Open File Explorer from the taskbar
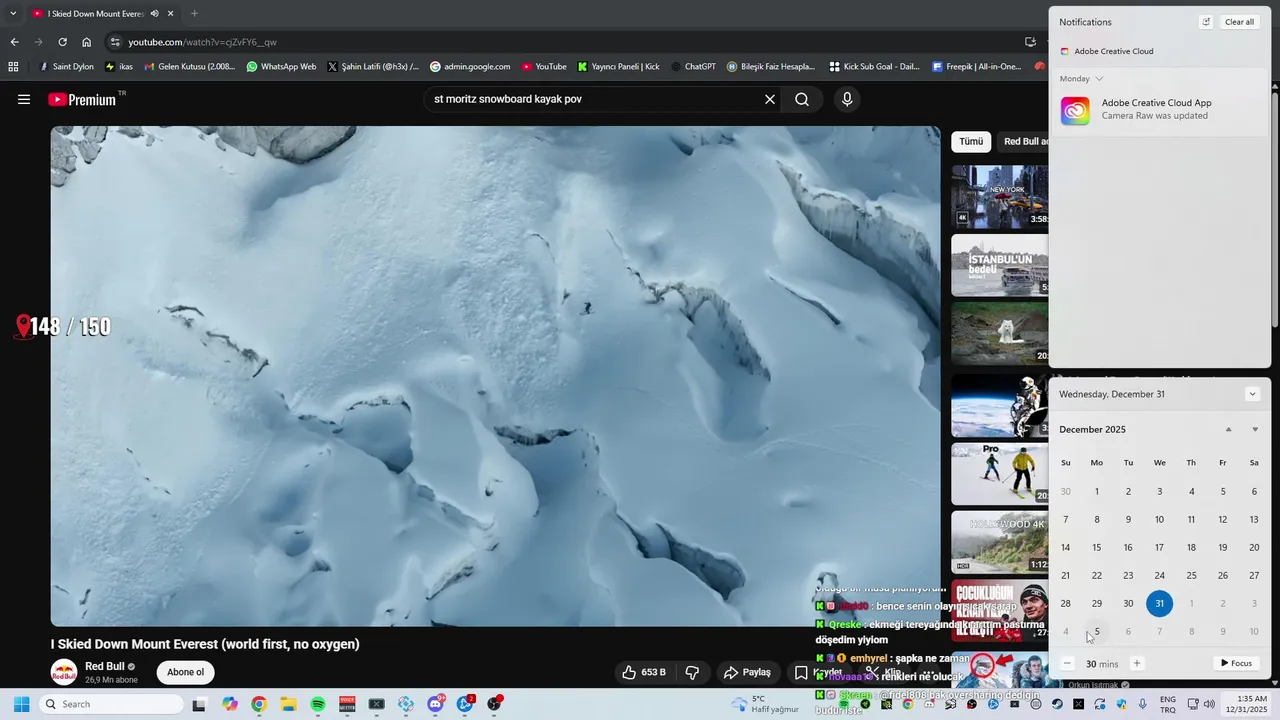 (x=288, y=704)
